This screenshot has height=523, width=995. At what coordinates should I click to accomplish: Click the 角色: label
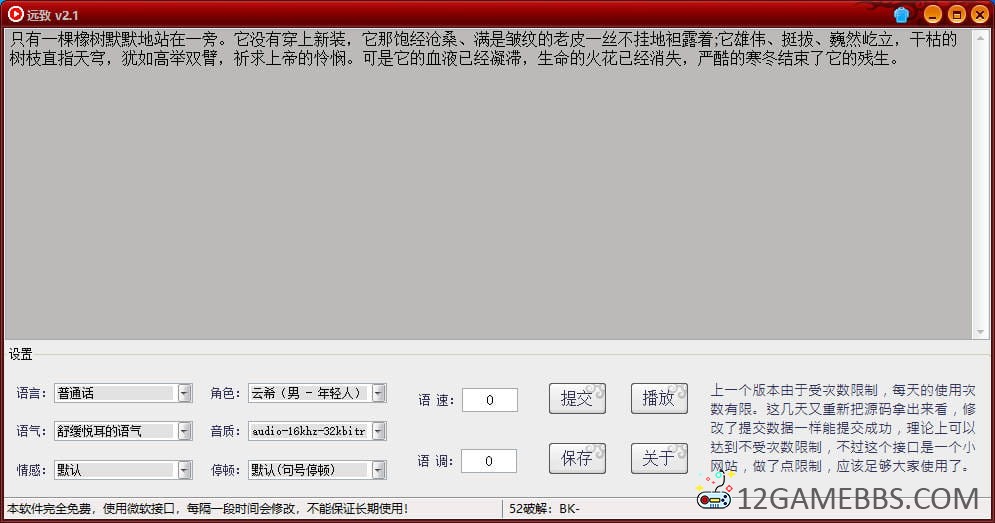coord(225,394)
